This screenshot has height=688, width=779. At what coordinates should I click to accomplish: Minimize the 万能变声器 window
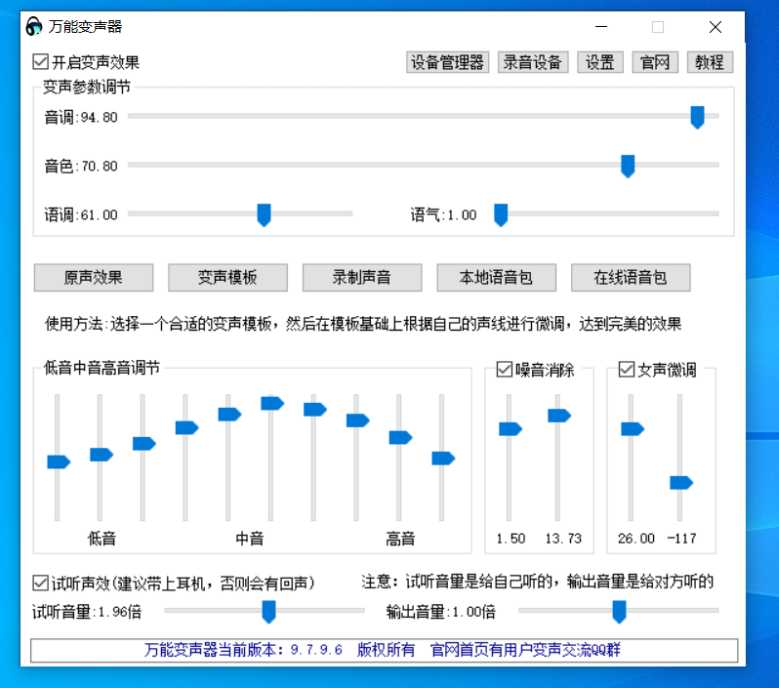(x=601, y=27)
